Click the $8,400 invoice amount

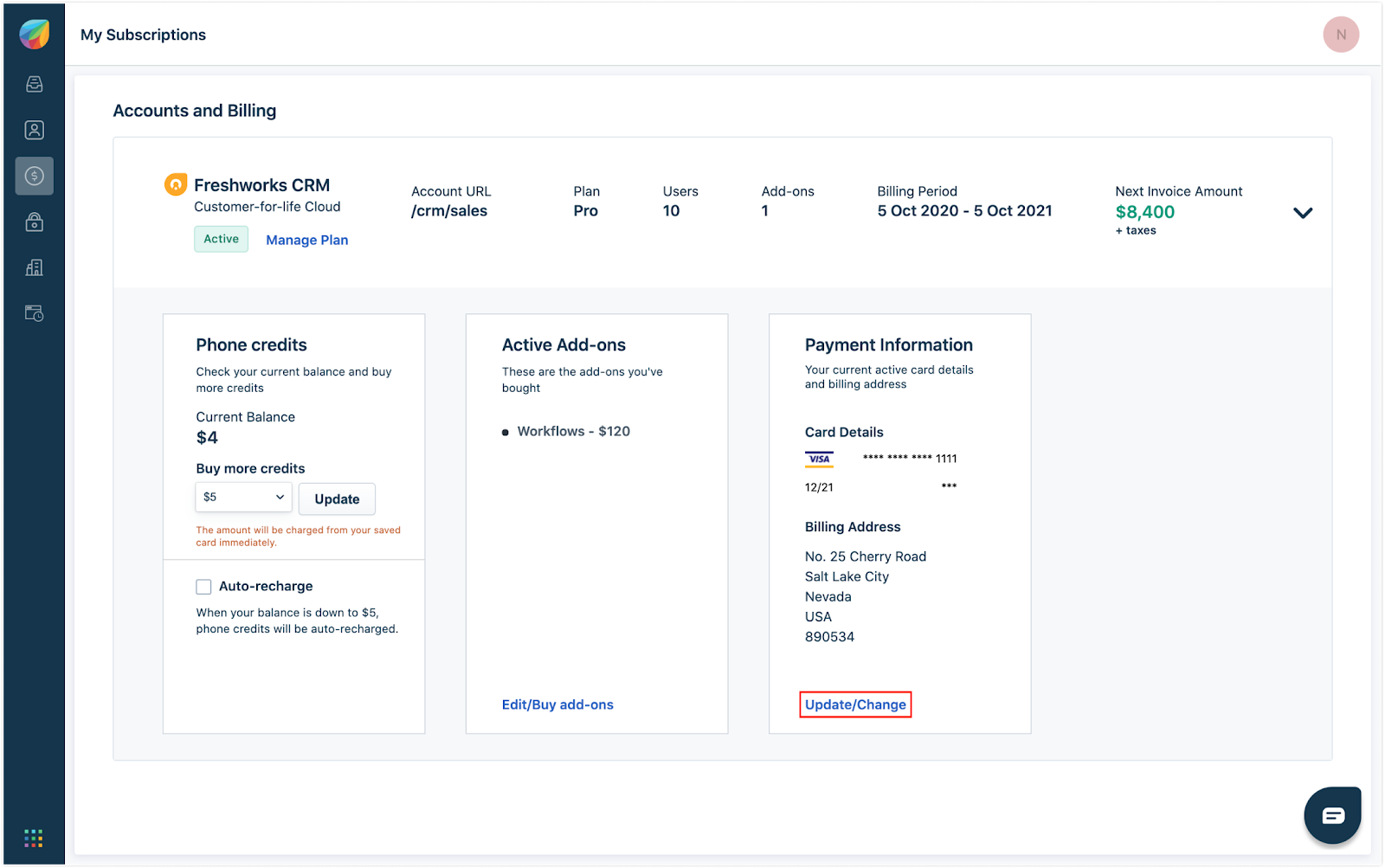coord(1144,212)
